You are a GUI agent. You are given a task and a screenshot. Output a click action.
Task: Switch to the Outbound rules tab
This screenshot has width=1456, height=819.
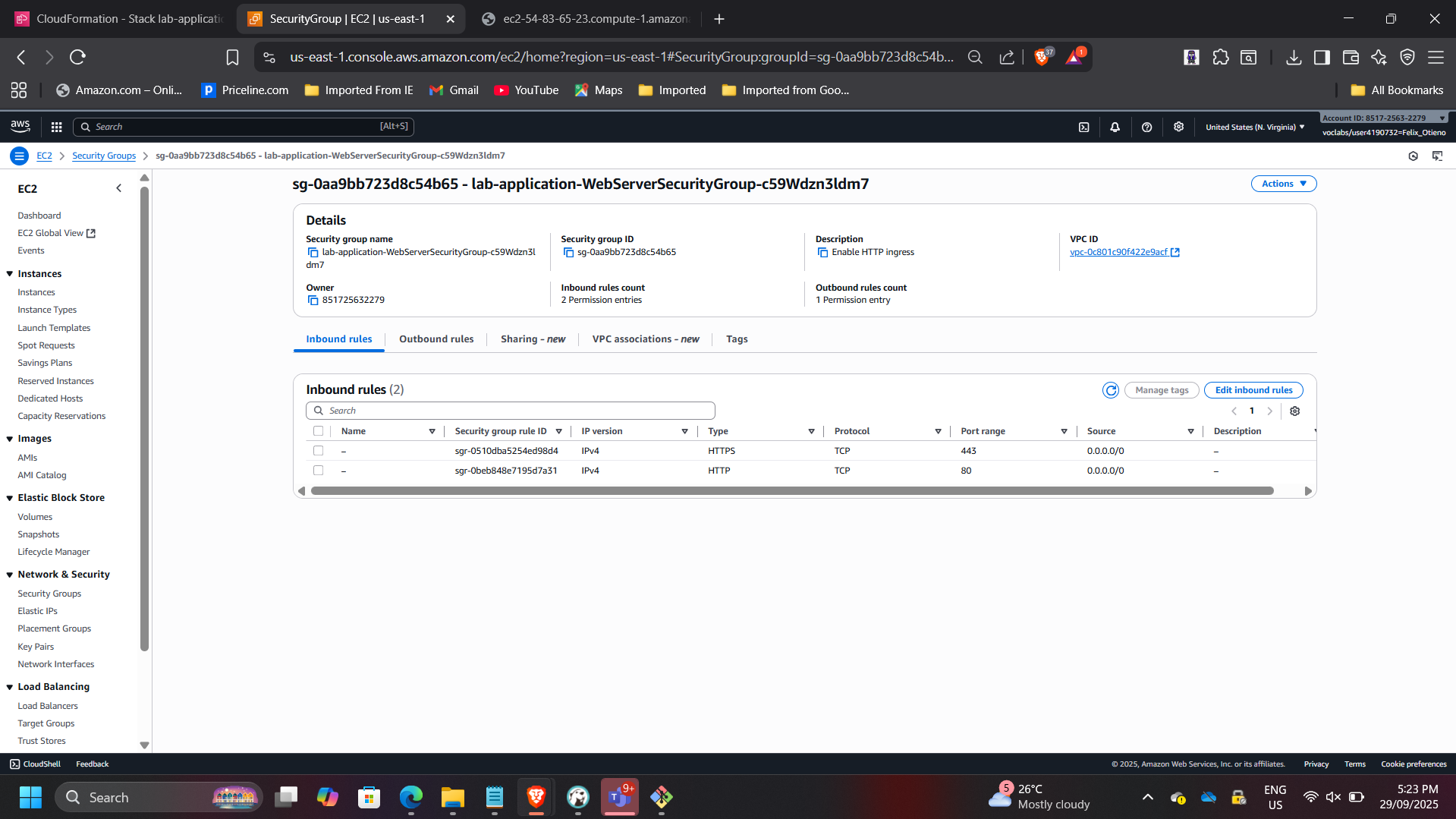(436, 339)
